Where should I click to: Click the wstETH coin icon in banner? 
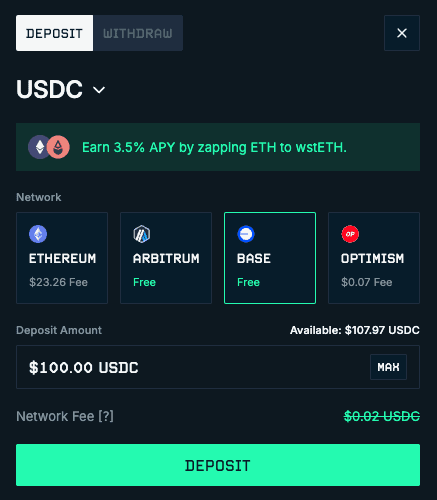click(x=58, y=147)
